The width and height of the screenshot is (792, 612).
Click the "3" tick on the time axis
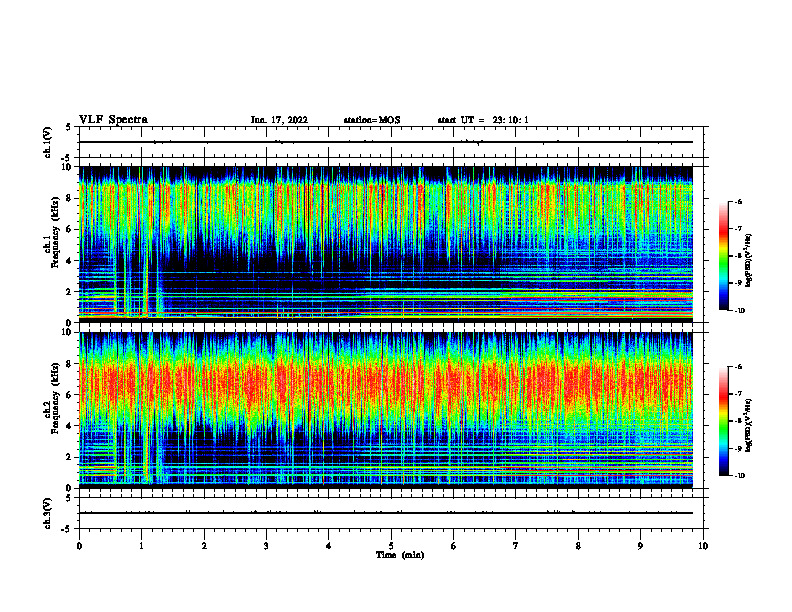(x=266, y=546)
